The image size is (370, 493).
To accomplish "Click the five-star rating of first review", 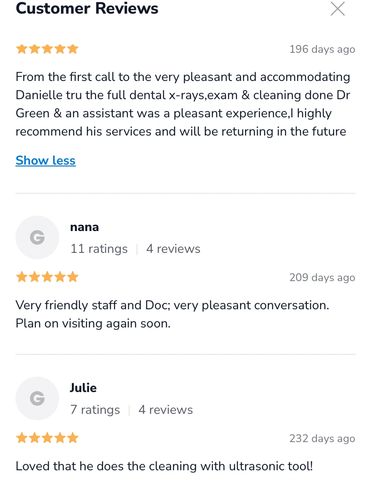I will (47, 49).
